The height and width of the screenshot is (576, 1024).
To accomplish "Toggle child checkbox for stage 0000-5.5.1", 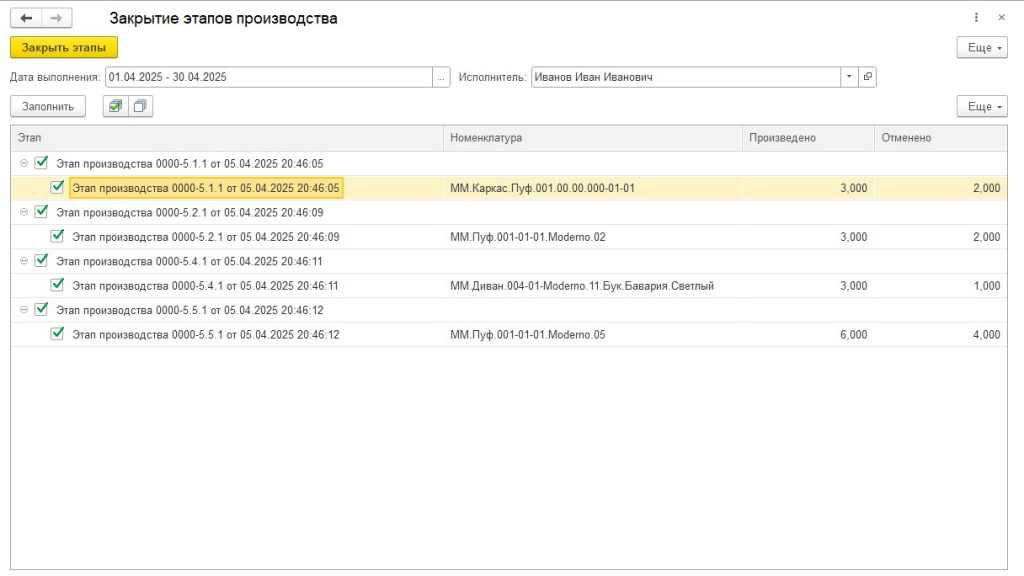I will pyautogui.click(x=57, y=334).
